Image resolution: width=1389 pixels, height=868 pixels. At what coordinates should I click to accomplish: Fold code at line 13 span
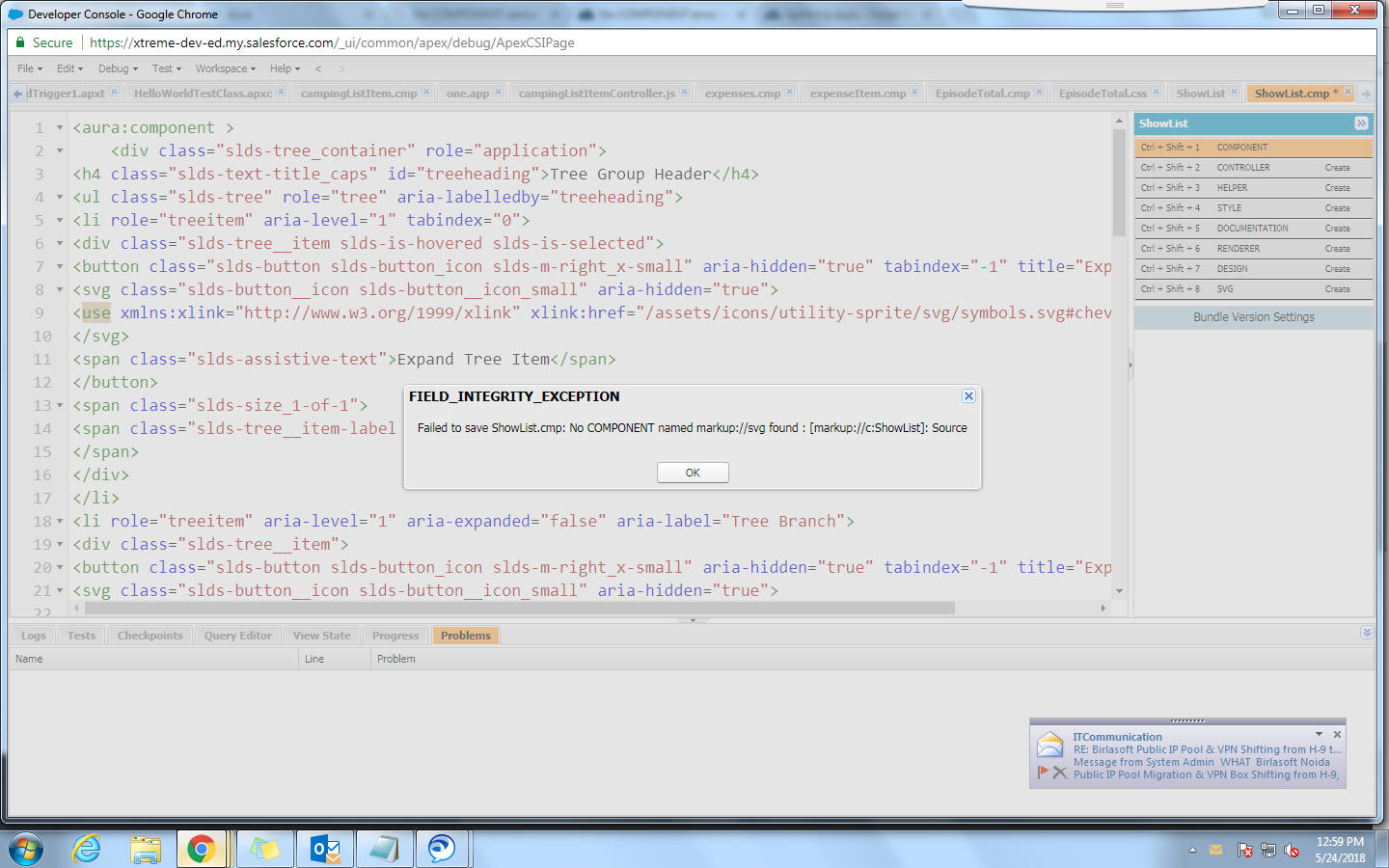click(60, 406)
